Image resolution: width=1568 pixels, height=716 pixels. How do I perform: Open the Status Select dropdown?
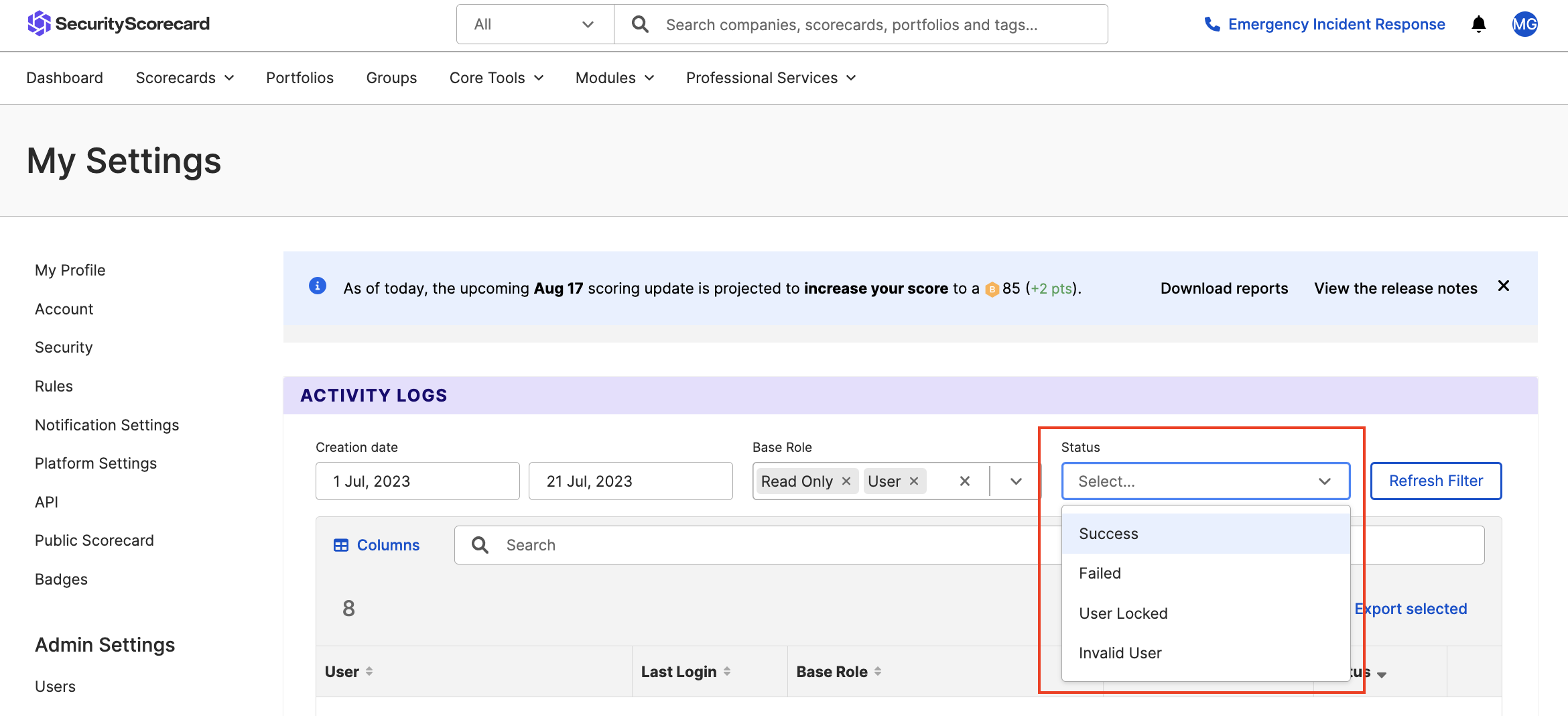tap(1205, 481)
